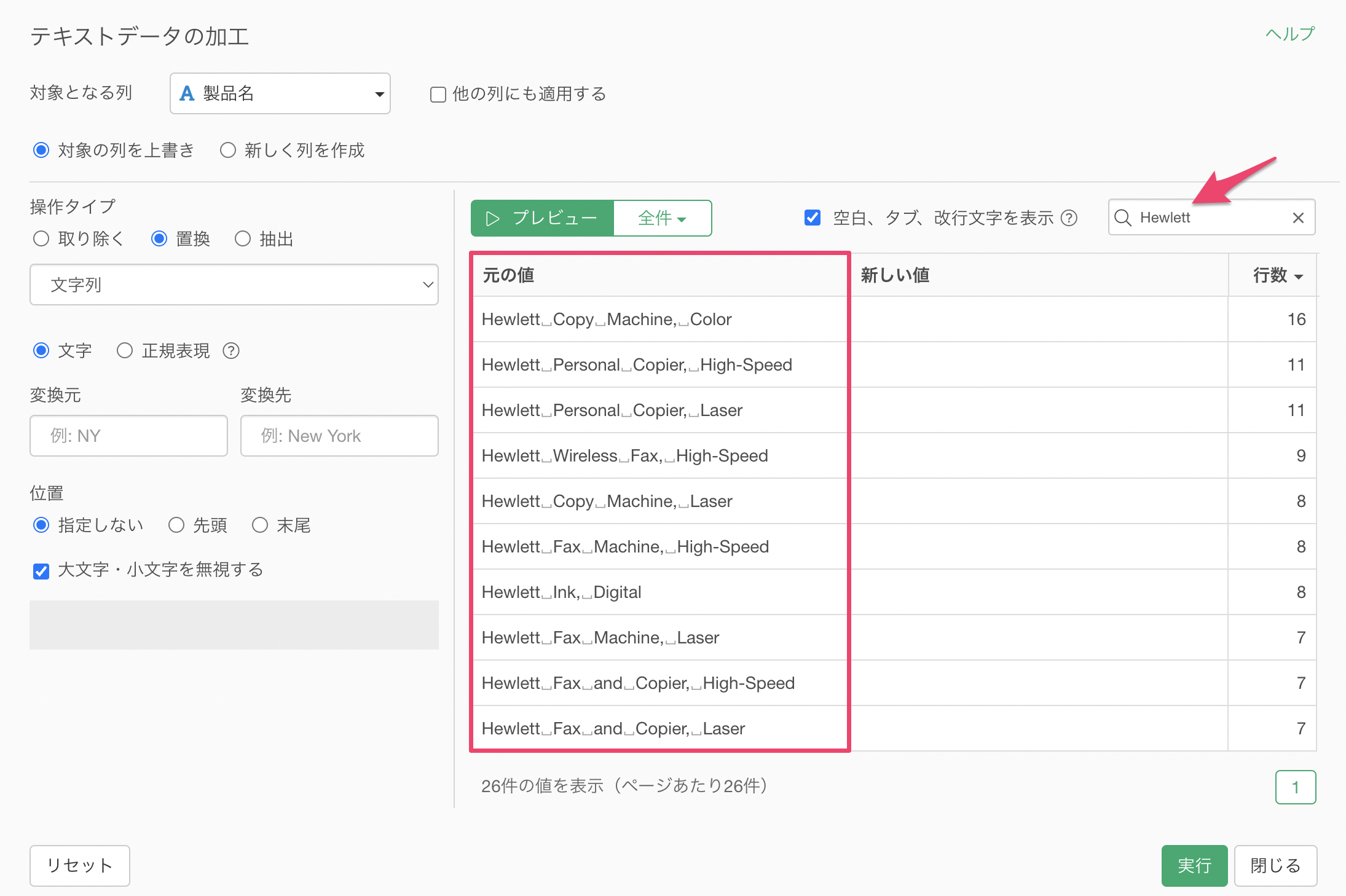Select the 文字 matching option

41,351
